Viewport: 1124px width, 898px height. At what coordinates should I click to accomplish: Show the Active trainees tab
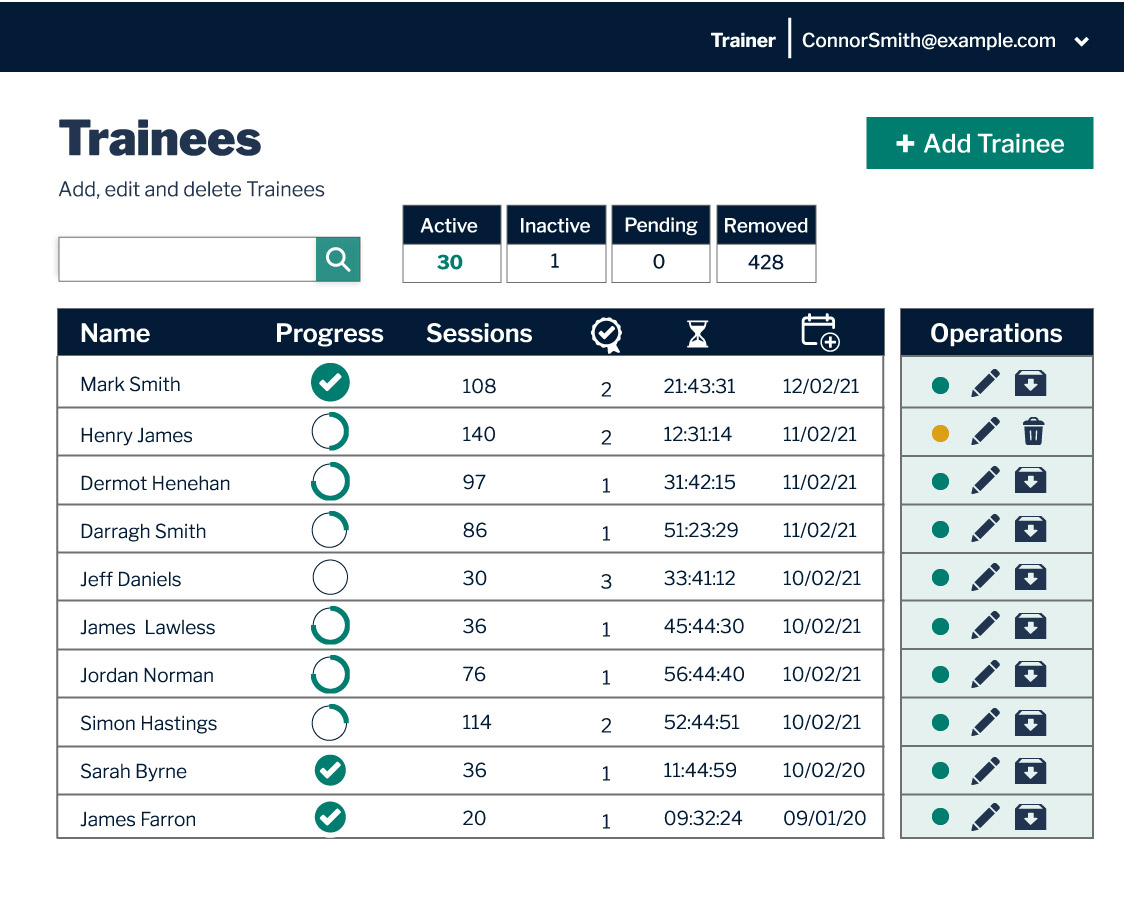(x=449, y=244)
